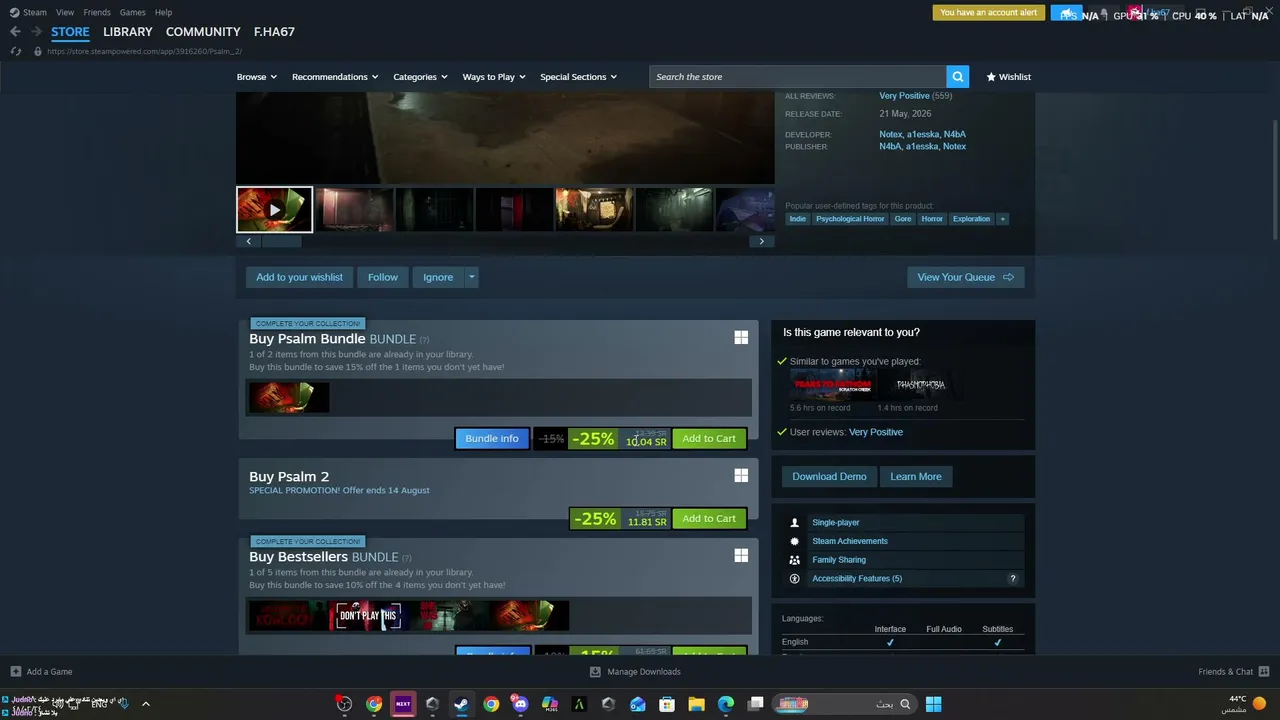Reload the store page with the refresh icon

pyautogui.click(x=16, y=51)
